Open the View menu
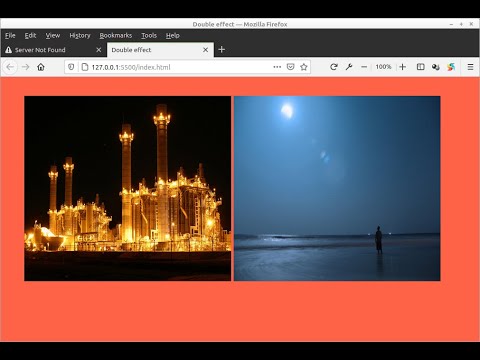 coord(53,35)
